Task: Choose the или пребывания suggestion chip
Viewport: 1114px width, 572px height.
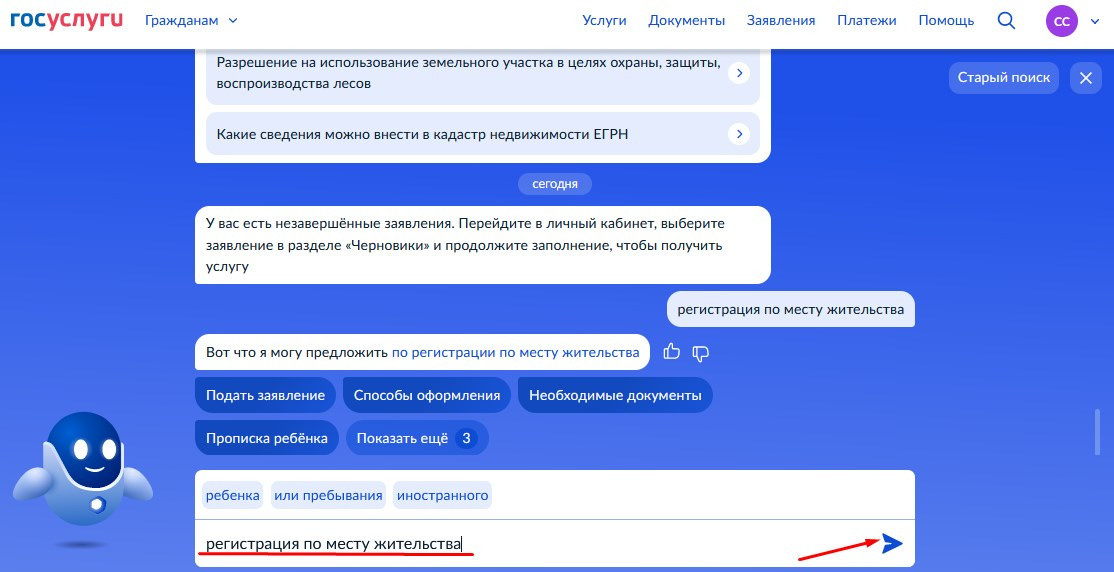Action: [x=328, y=495]
